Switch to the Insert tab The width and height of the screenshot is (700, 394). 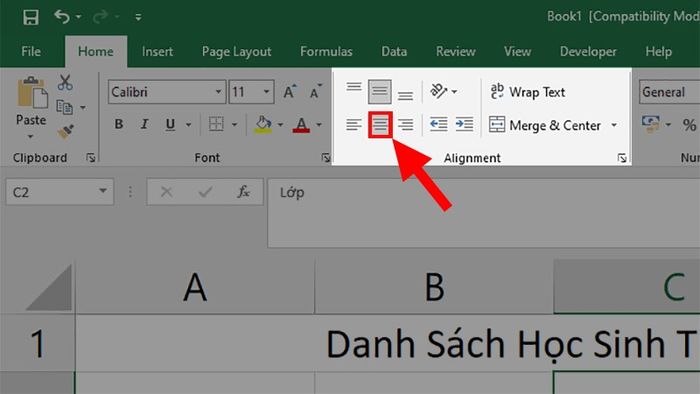157,52
